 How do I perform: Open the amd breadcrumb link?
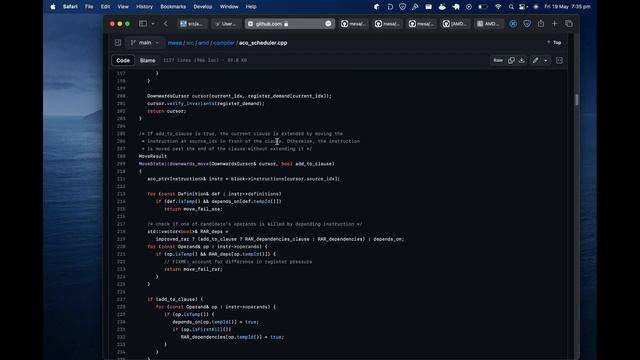(203, 42)
